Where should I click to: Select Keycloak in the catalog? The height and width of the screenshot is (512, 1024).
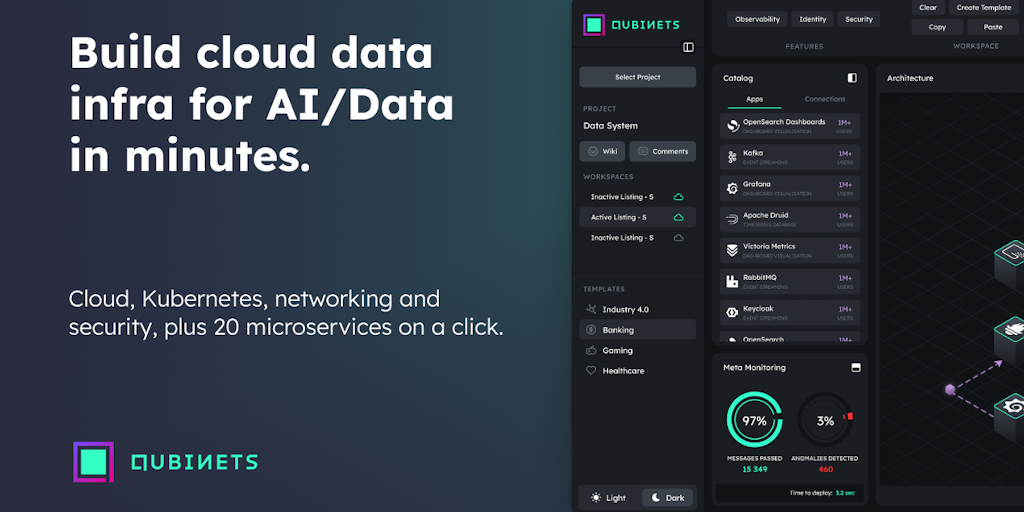click(x=790, y=313)
